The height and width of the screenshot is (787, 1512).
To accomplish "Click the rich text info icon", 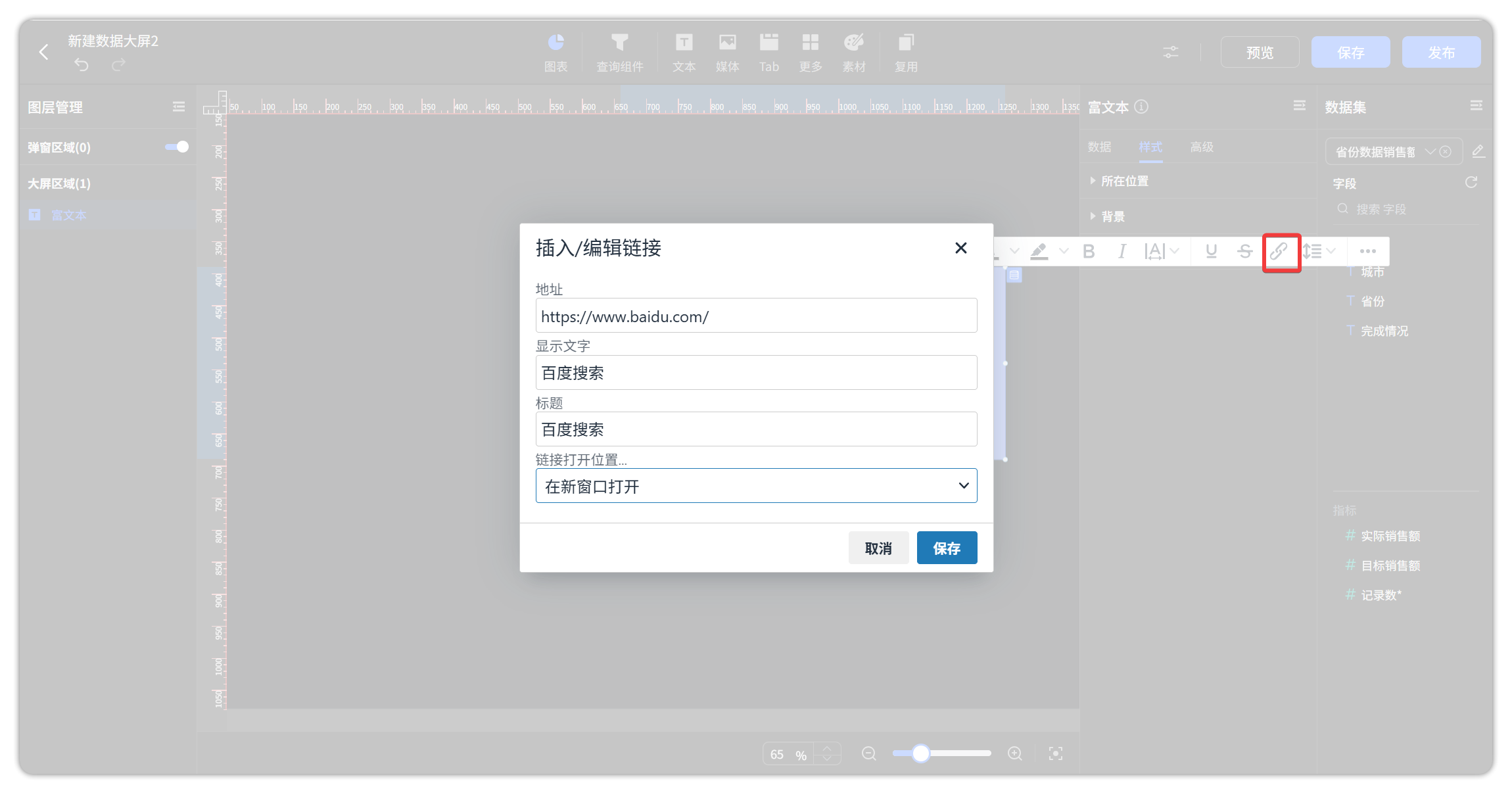I will pos(1142,107).
